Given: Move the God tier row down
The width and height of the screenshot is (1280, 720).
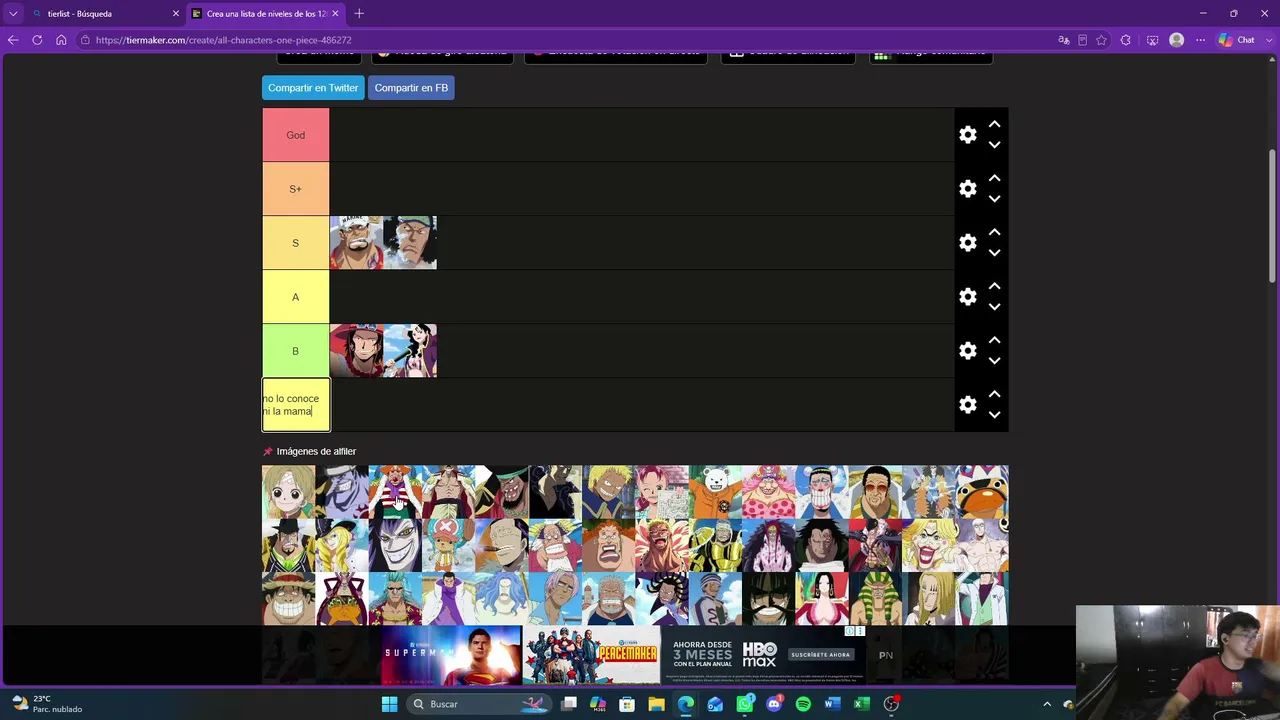Looking at the screenshot, I should pyautogui.click(x=994, y=145).
